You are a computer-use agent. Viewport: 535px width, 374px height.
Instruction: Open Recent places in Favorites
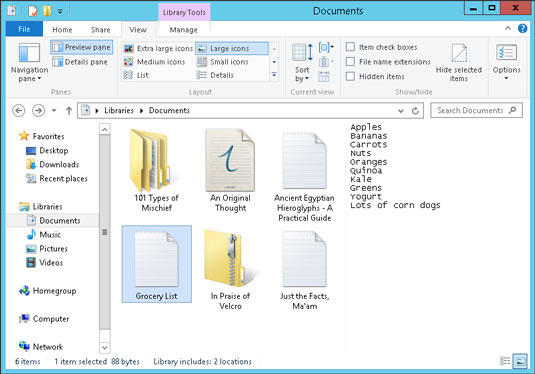click(x=57, y=178)
